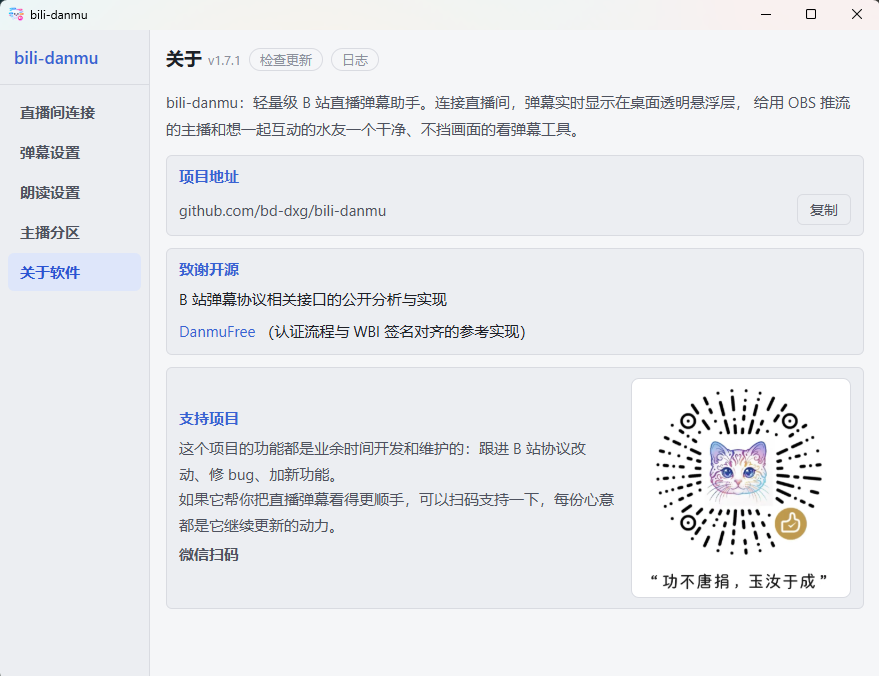Click the bili-danmu app icon in title bar
Image resolution: width=879 pixels, height=676 pixels.
16,15
